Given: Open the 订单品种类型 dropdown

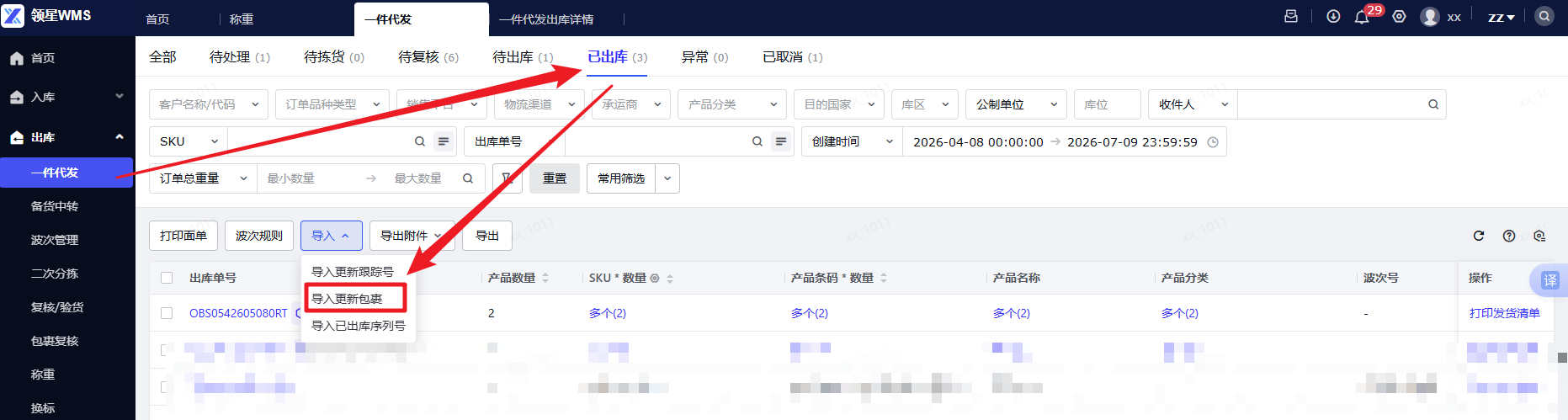Looking at the screenshot, I should [x=332, y=104].
